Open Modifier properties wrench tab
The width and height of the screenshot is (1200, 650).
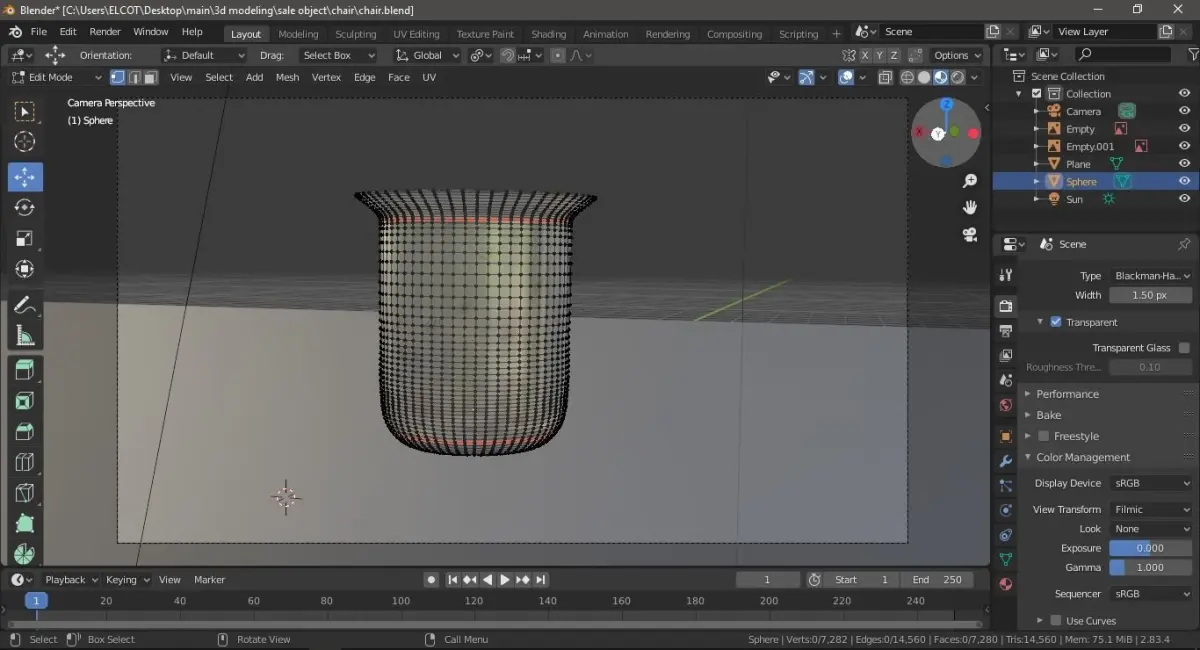[1006, 461]
